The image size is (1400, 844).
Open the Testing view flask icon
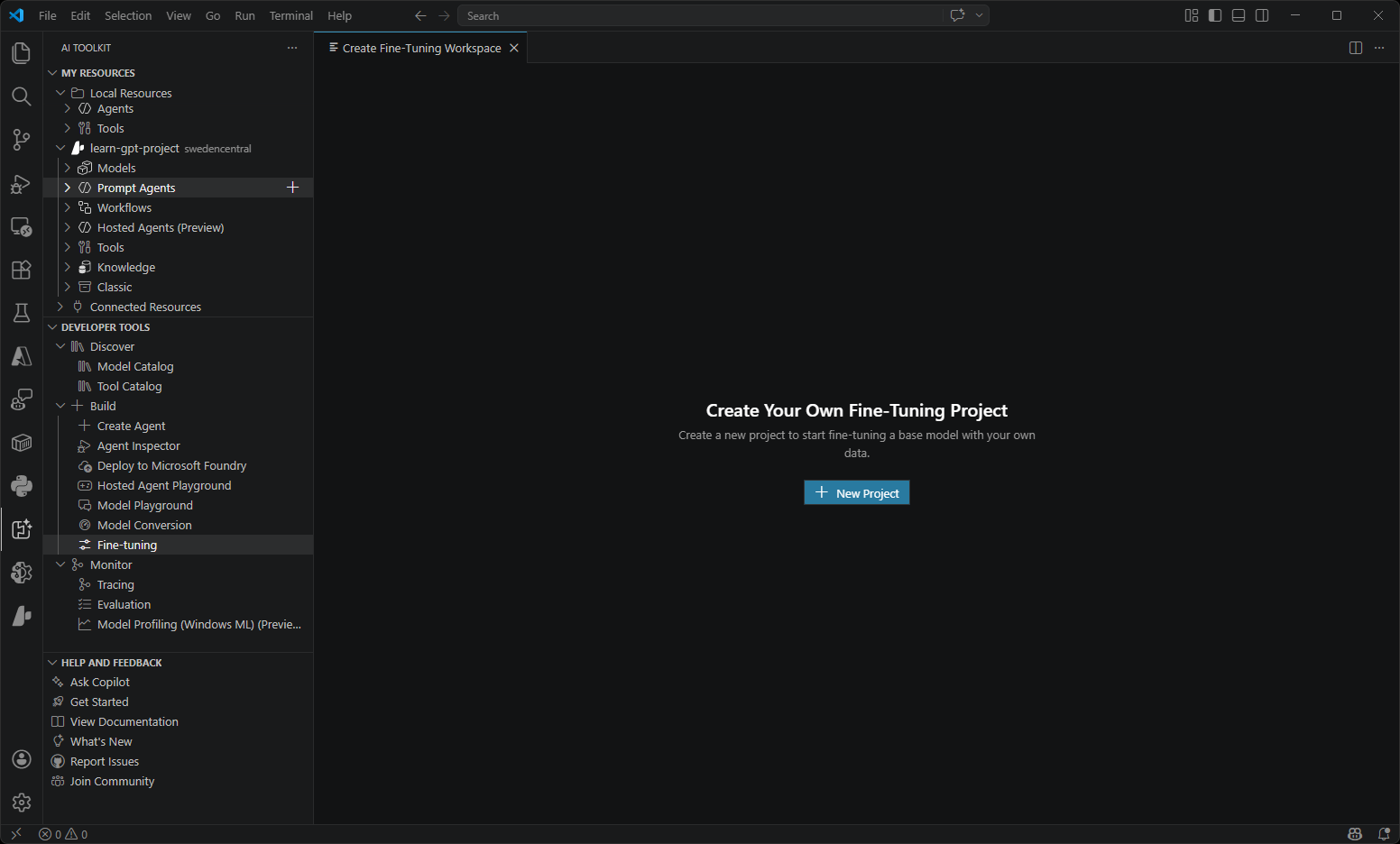22,313
